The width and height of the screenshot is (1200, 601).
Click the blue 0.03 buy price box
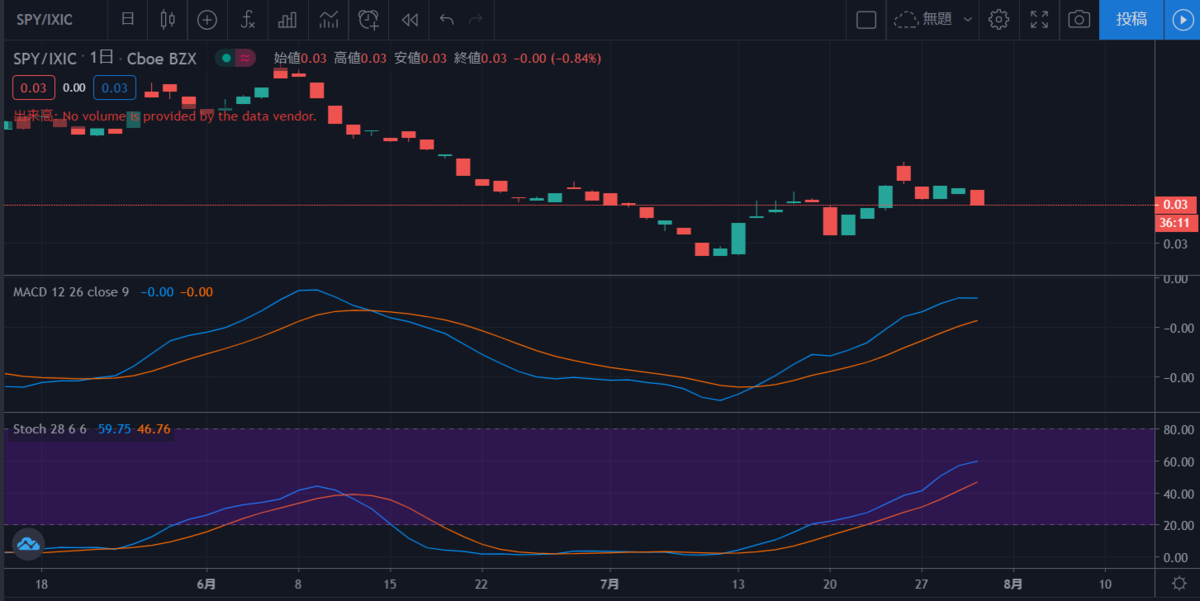(115, 88)
